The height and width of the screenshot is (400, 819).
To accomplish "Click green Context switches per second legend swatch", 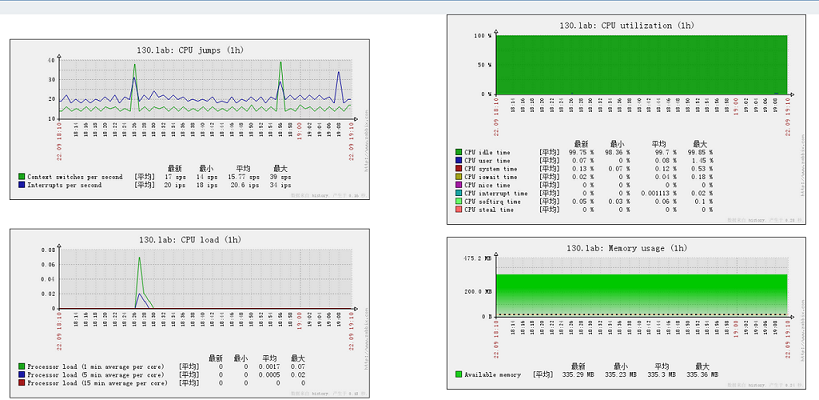I will tap(22, 177).
